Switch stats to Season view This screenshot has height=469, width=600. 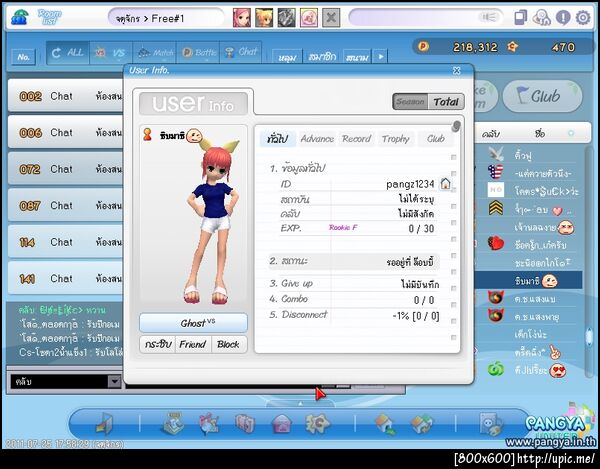click(410, 102)
